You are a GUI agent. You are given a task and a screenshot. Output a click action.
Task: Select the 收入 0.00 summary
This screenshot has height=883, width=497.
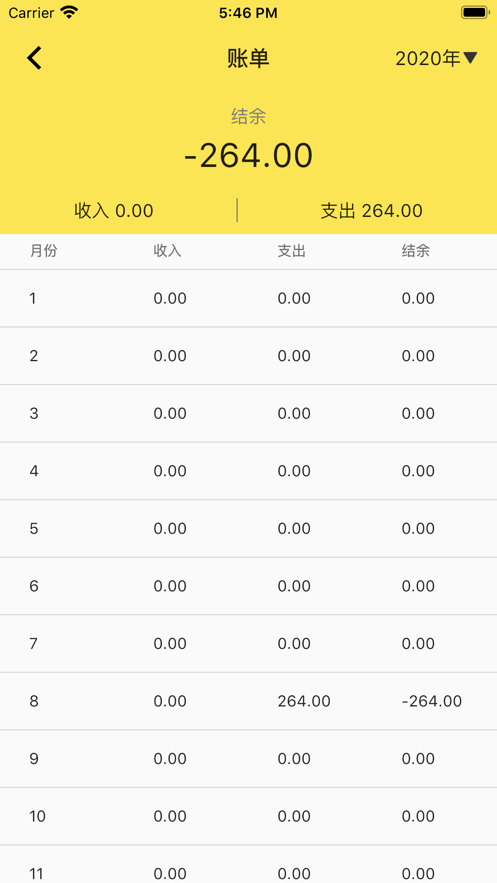click(114, 211)
